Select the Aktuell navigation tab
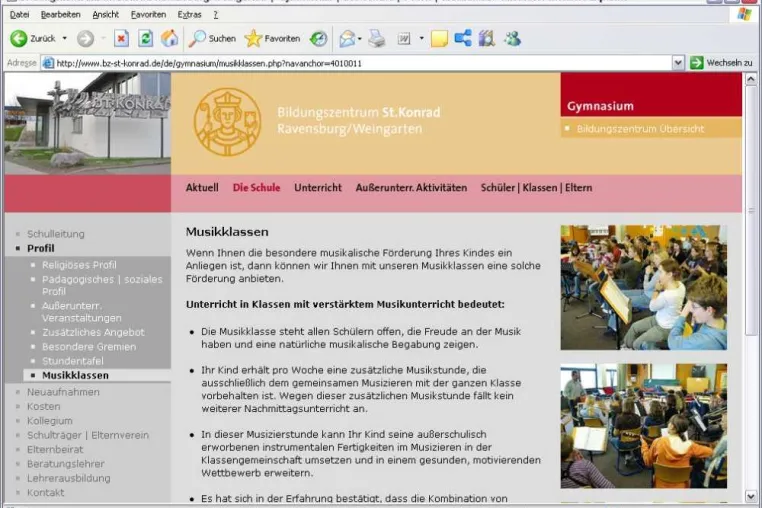Viewport: 762px width, 508px height. click(x=202, y=188)
